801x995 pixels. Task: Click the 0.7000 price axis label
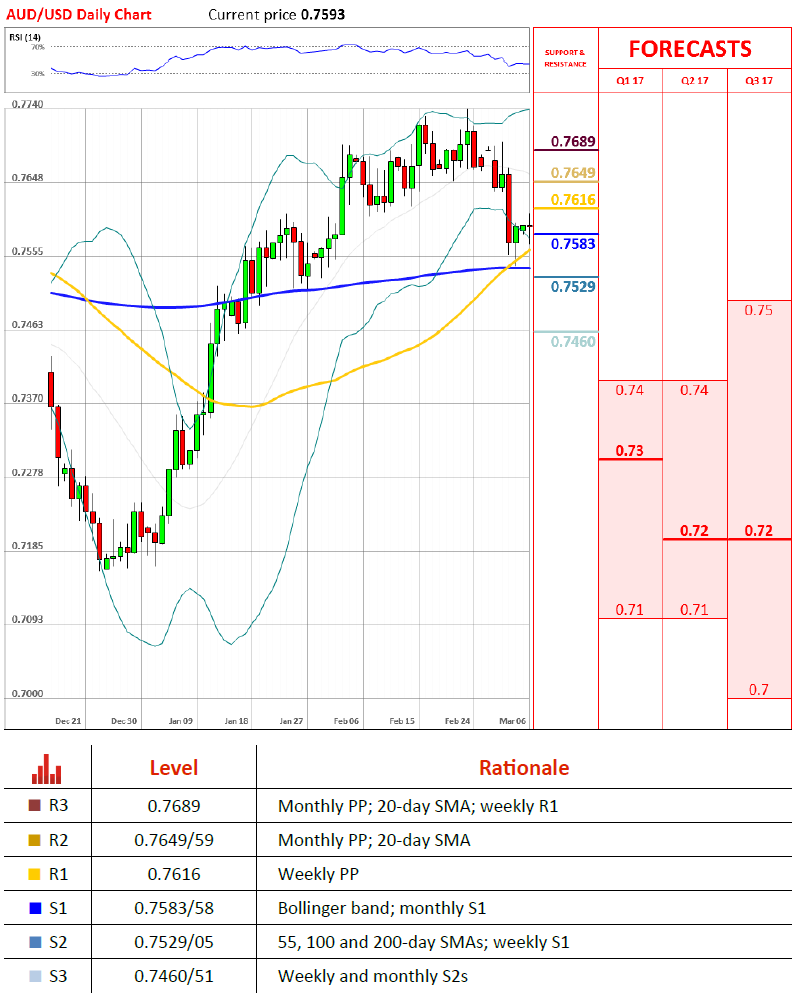[27, 693]
